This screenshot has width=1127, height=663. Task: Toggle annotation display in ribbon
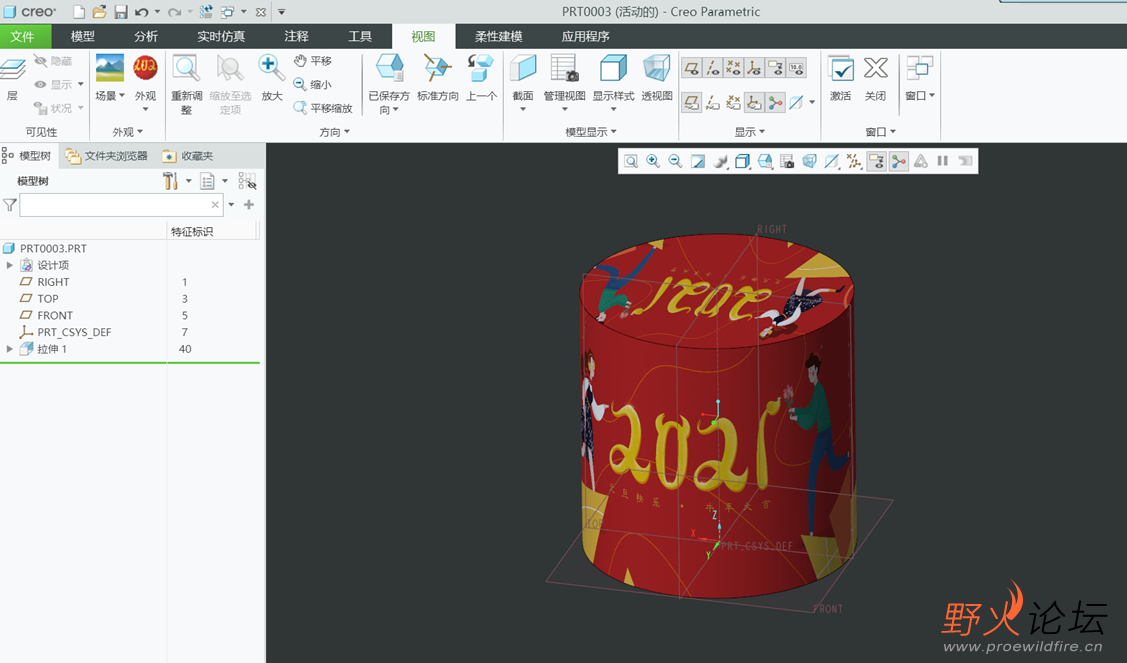click(775, 68)
